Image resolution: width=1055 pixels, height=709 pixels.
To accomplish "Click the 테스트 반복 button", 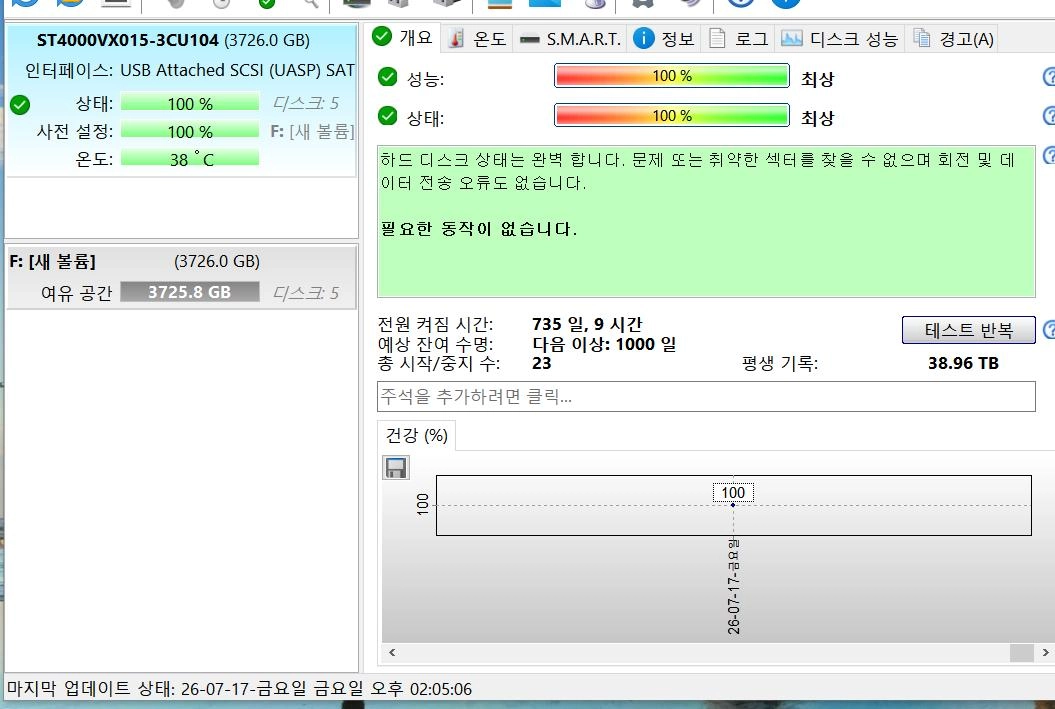I will click(x=968, y=330).
